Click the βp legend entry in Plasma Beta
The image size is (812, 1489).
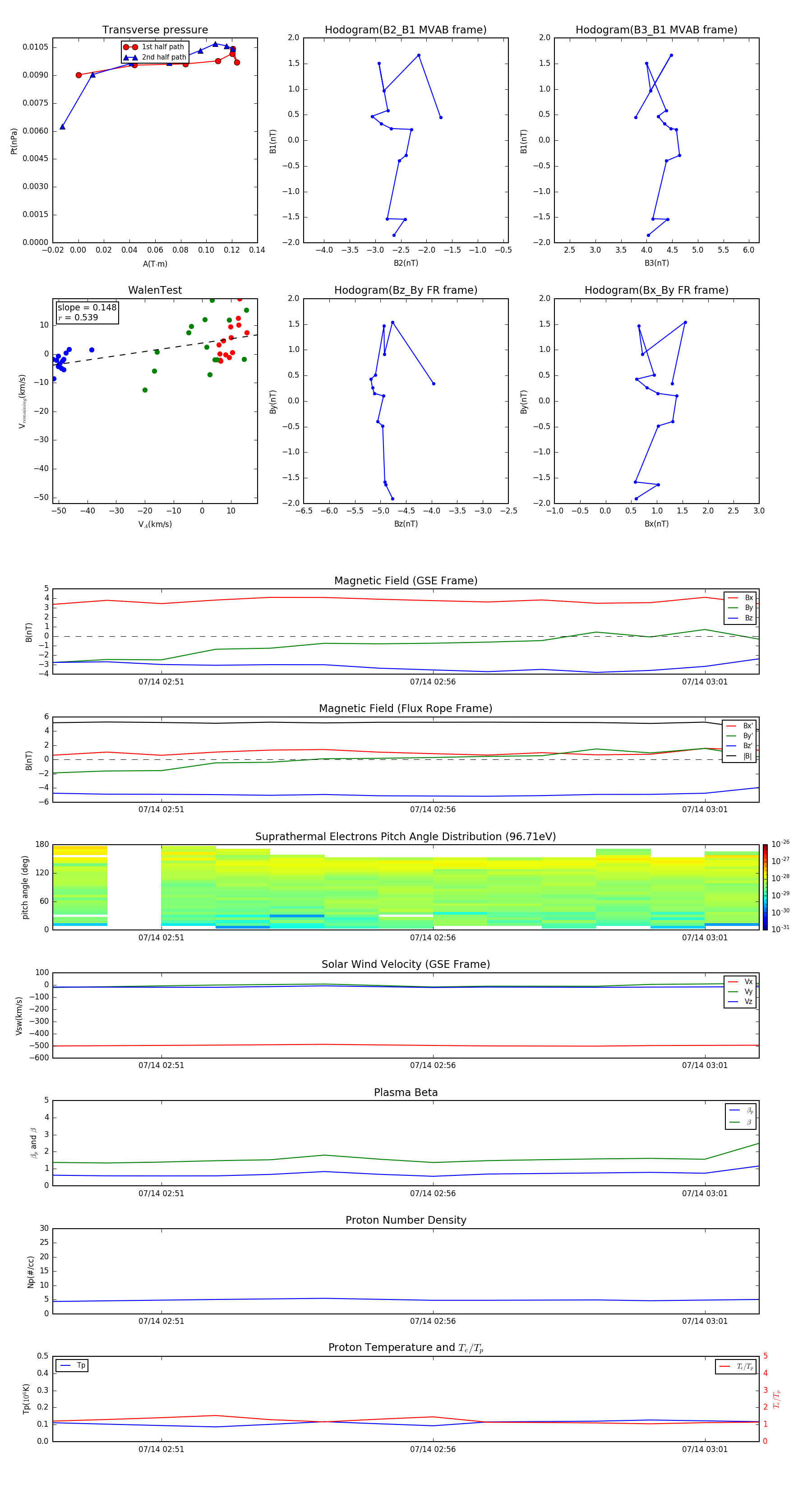pyautogui.click(x=741, y=1110)
